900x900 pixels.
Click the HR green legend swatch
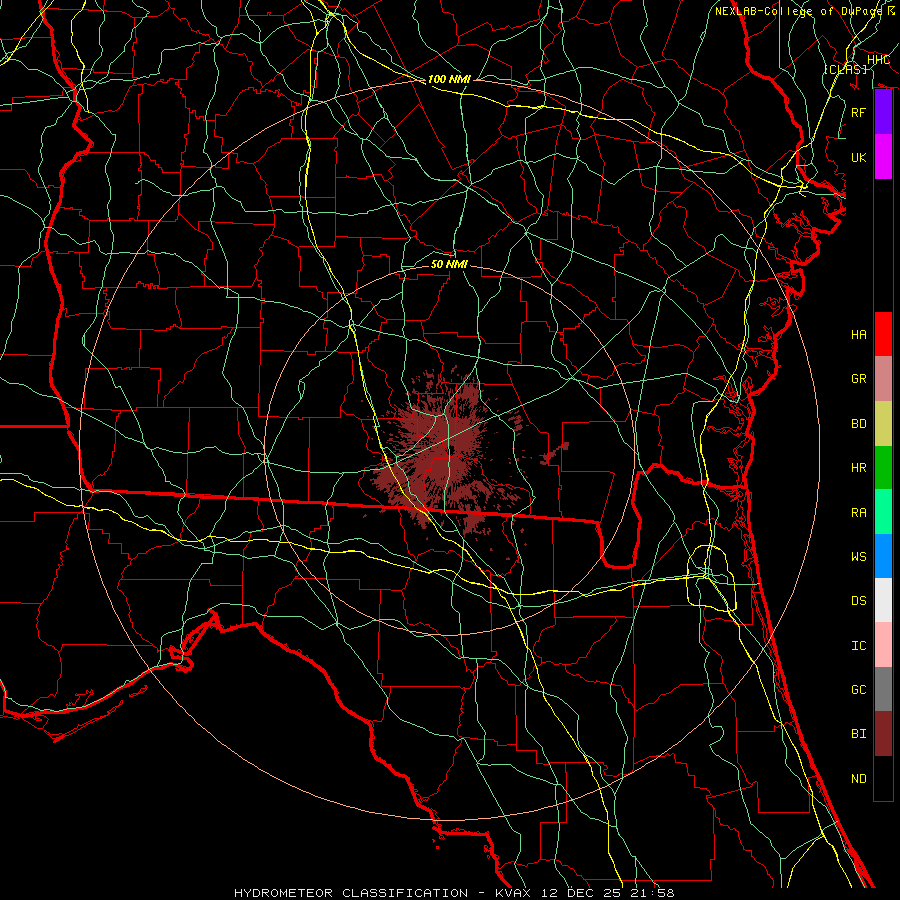coord(883,468)
